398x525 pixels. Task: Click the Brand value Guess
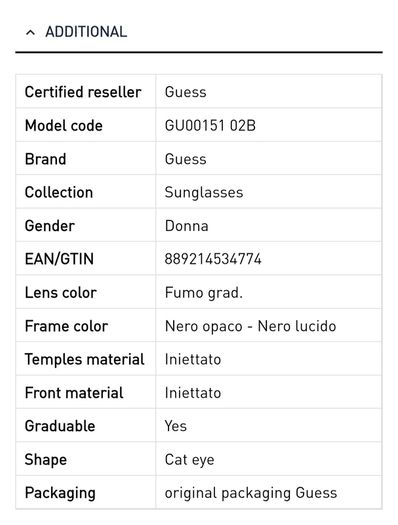(x=185, y=159)
